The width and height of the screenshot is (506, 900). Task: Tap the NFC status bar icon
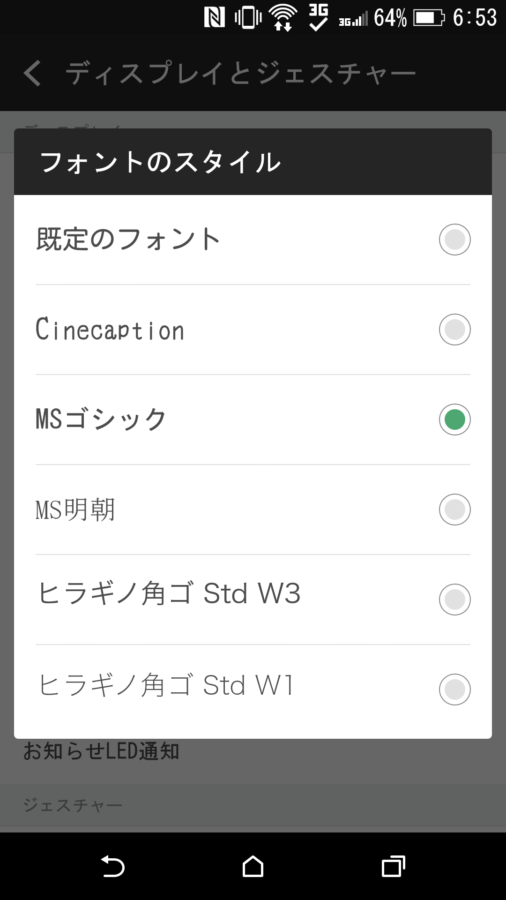[x=214, y=18]
